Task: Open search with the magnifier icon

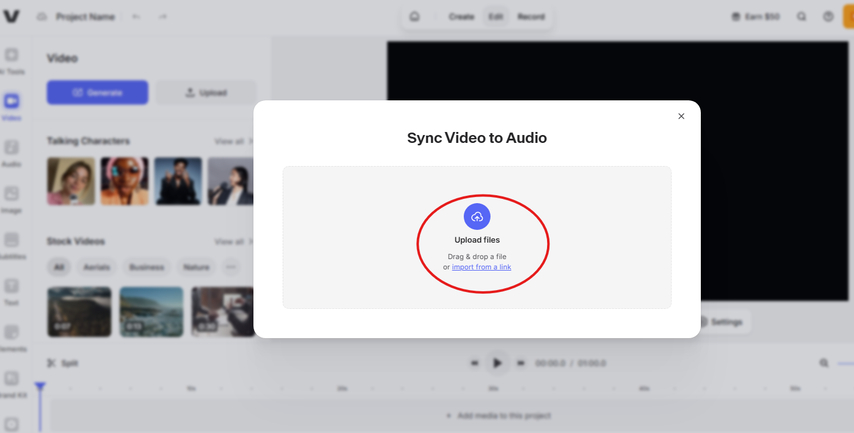Action: click(801, 17)
